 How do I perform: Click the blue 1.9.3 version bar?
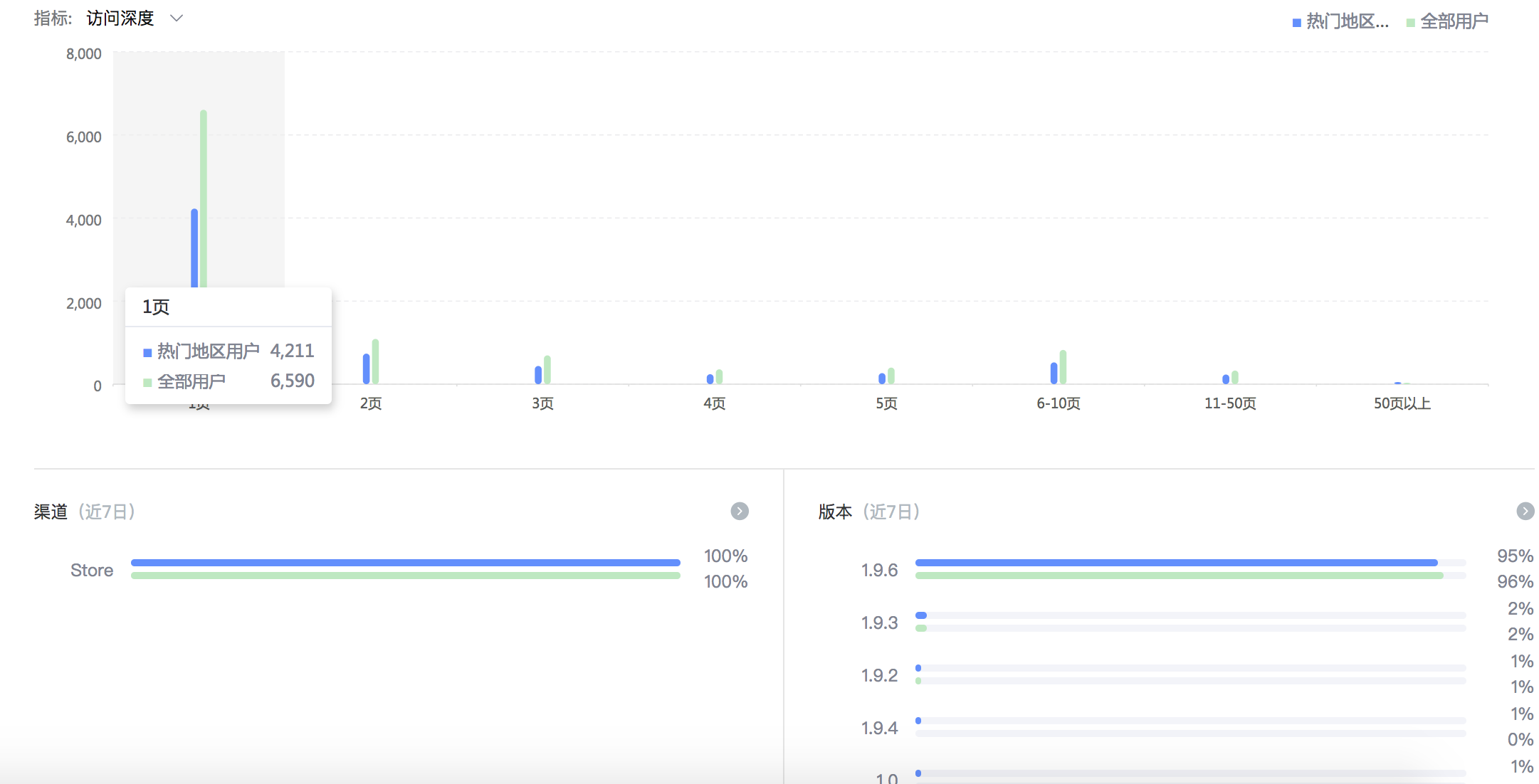(921, 615)
